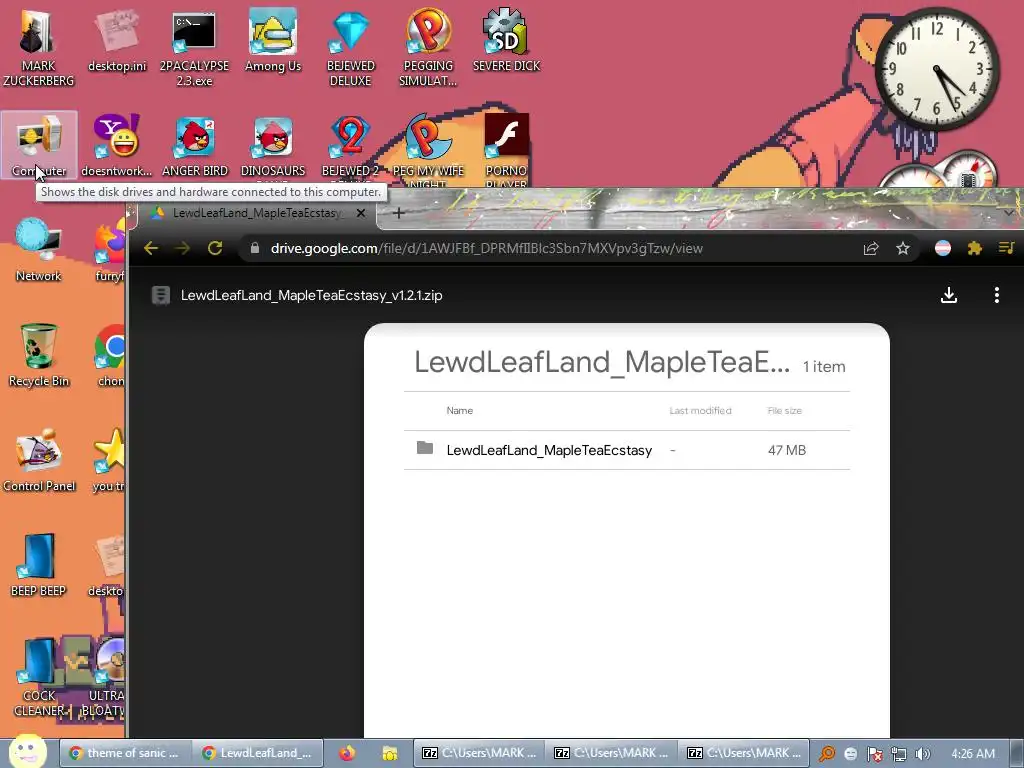Sort by the Name column header

coord(460,411)
